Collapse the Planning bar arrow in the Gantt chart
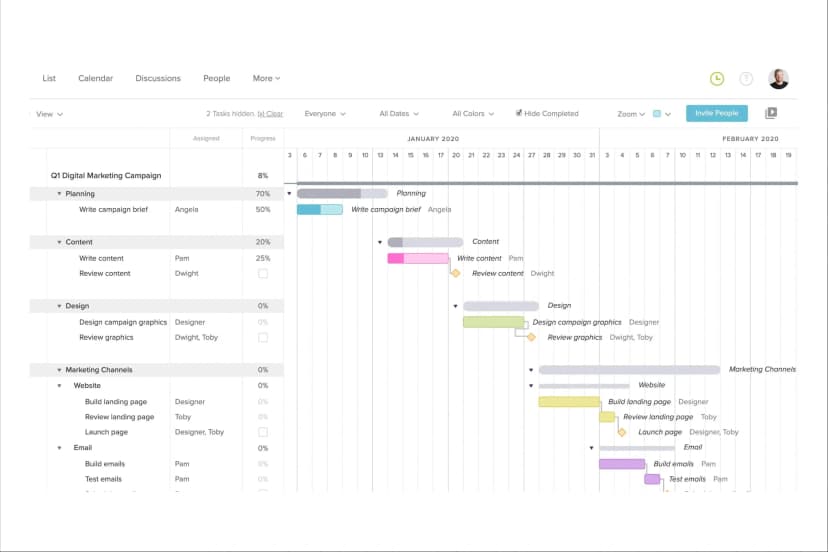The width and height of the screenshot is (828, 552). pyautogui.click(x=289, y=193)
